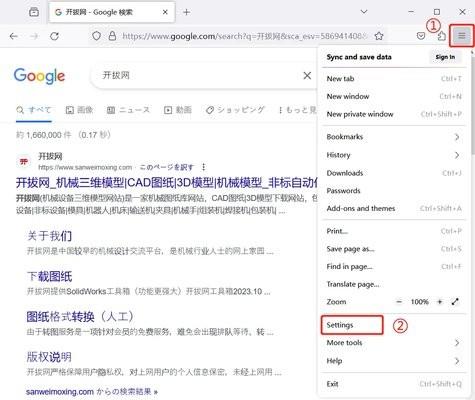
Task: Expand もっと見る search options
Action: click(297, 110)
